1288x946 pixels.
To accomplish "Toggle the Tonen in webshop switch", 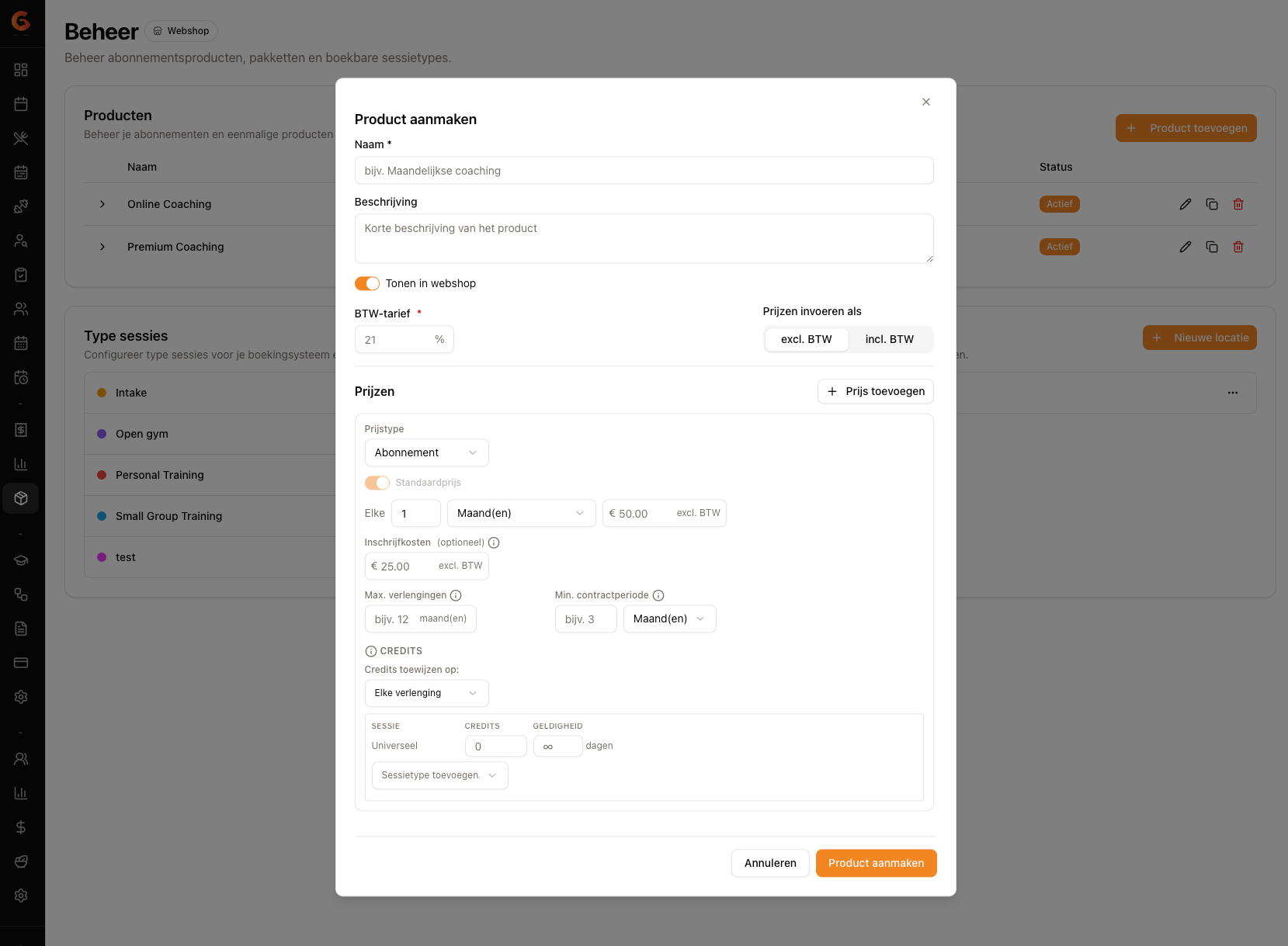I will [x=367, y=283].
